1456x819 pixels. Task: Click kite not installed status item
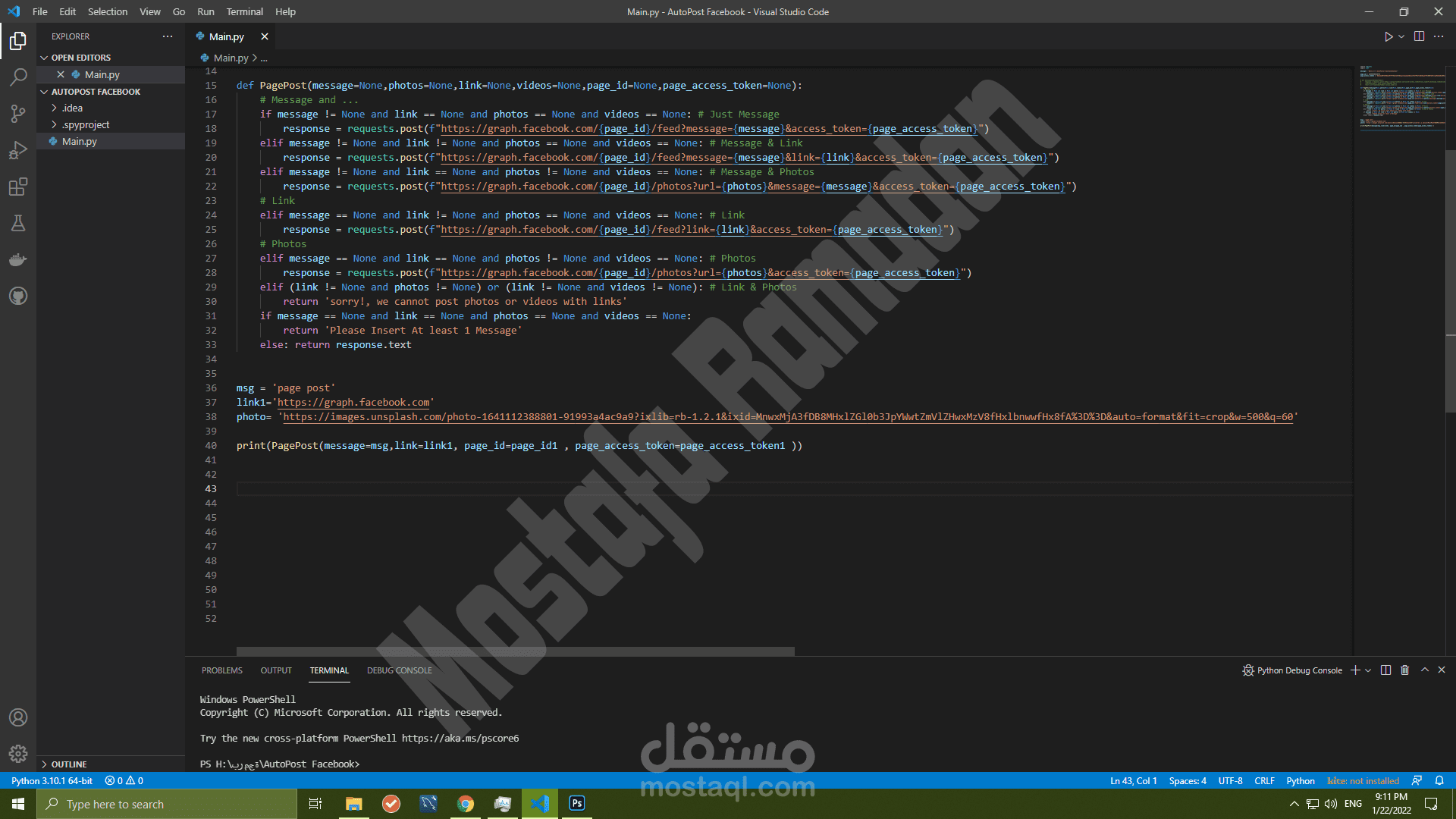point(1363,780)
